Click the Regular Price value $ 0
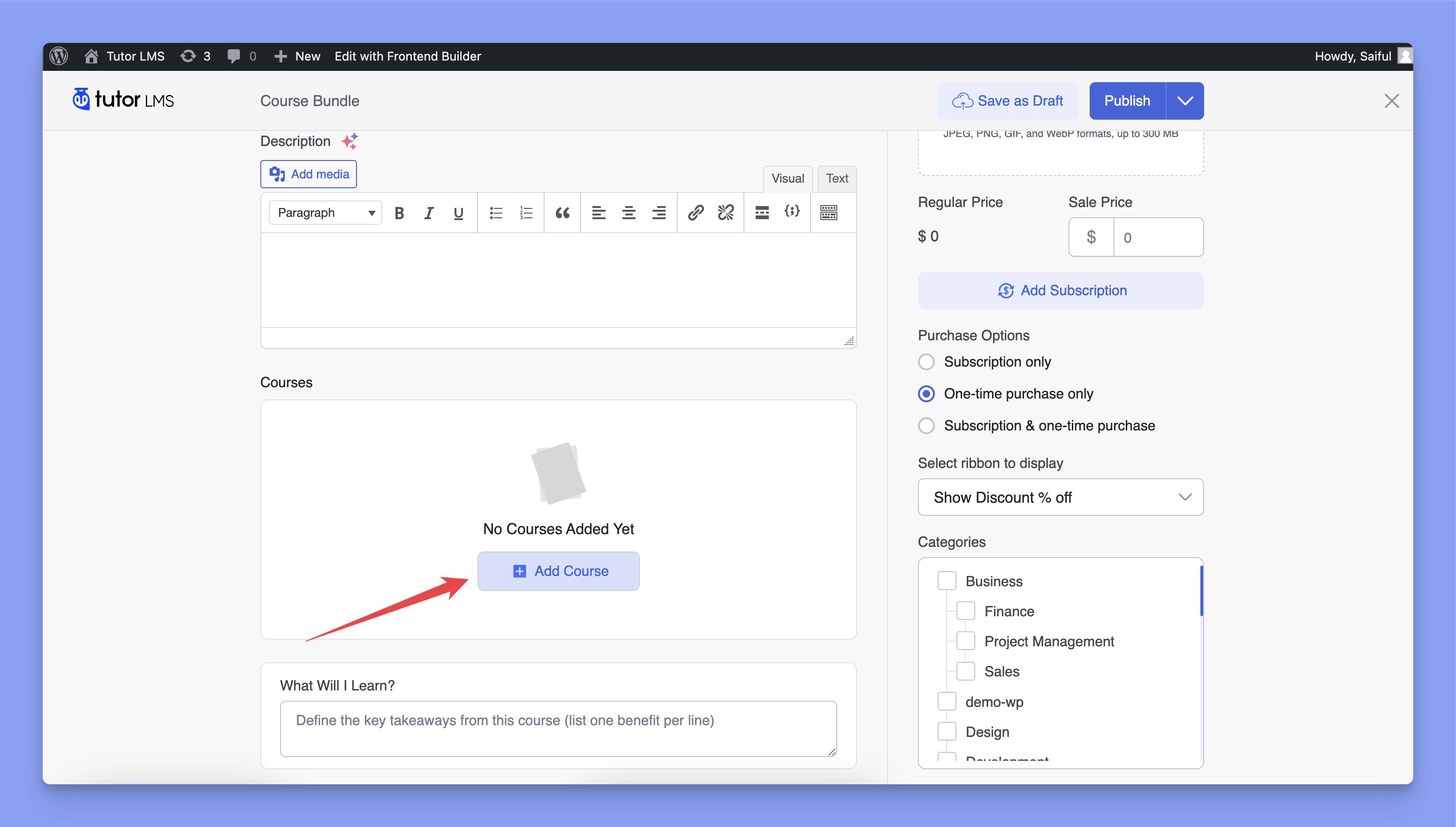The height and width of the screenshot is (827, 1456). (928, 236)
